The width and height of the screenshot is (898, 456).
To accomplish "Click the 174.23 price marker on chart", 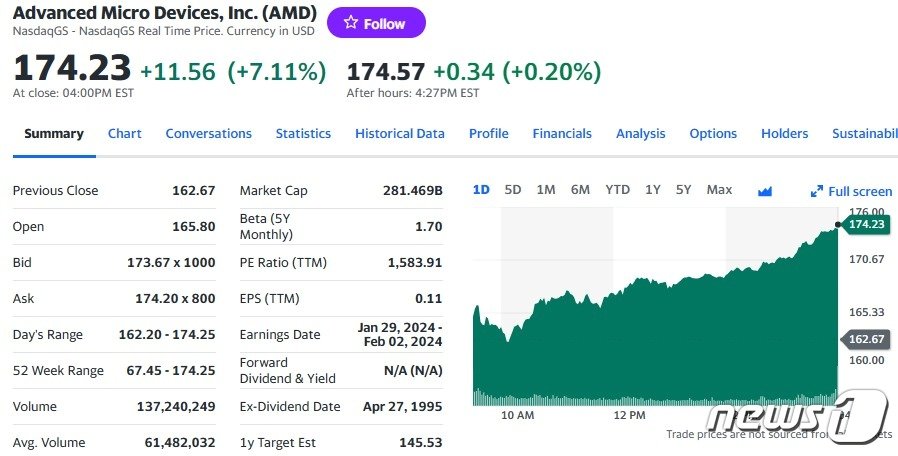I will [x=866, y=224].
